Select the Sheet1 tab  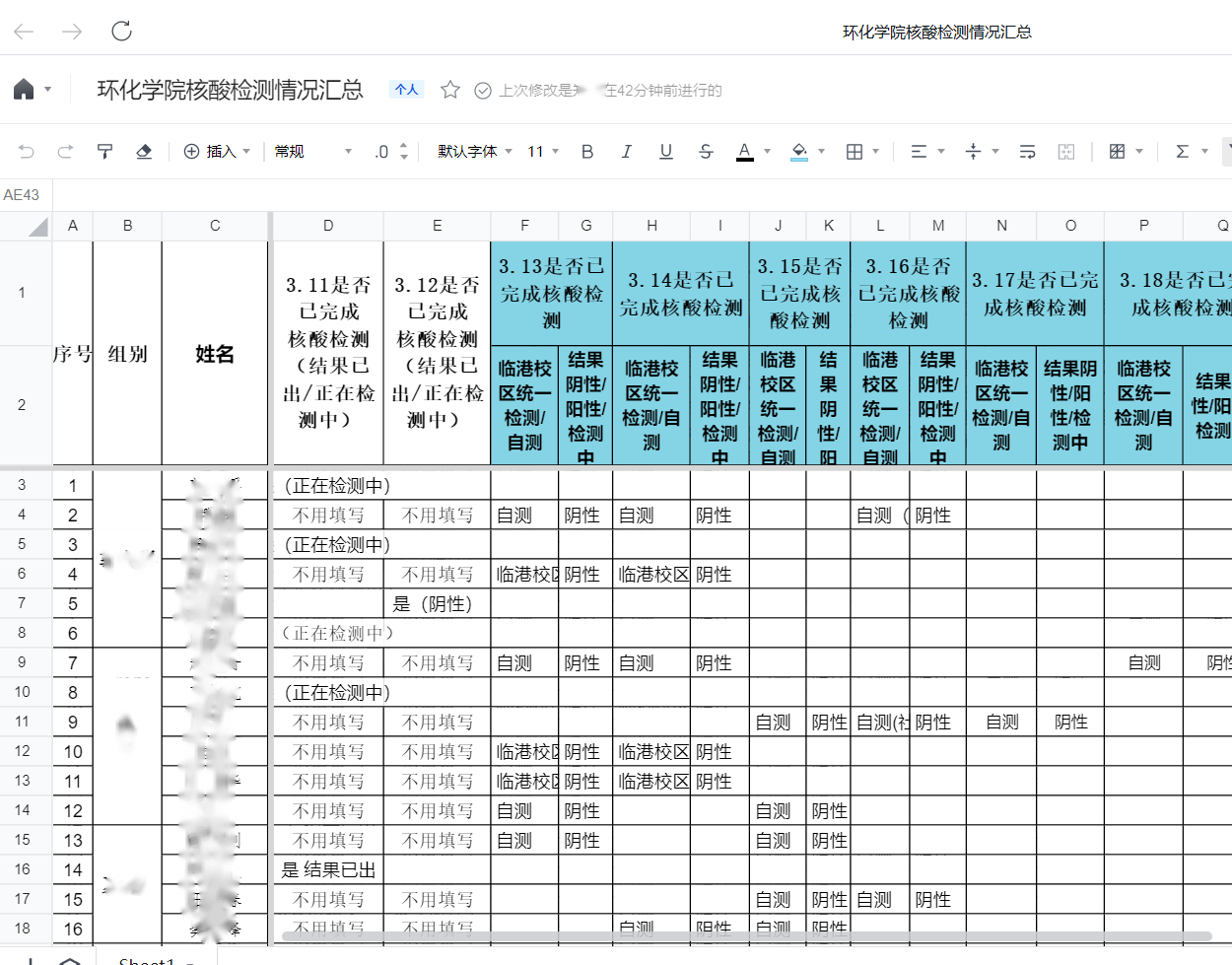click(146, 960)
